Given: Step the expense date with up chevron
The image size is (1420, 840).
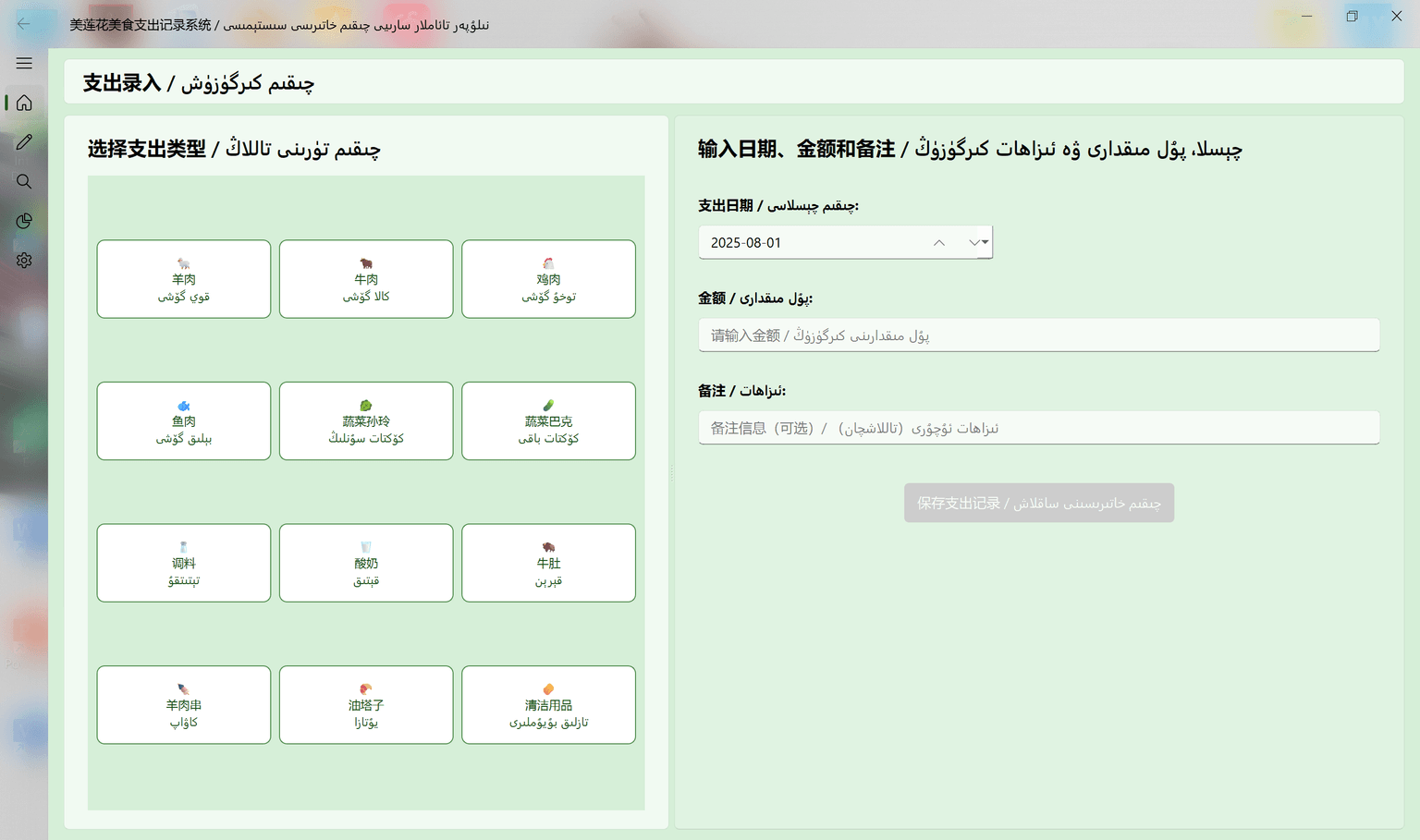Looking at the screenshot, I should [x=939, y=242].
